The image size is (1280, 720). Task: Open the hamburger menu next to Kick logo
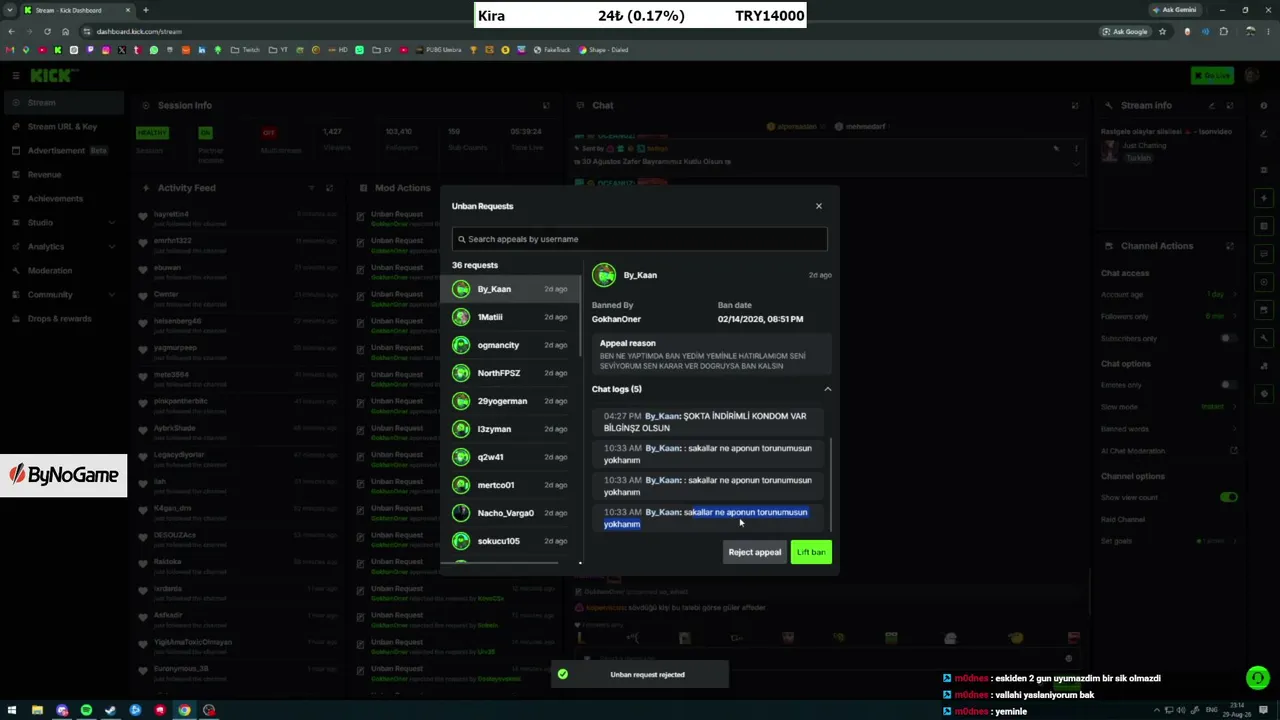(x=16, y=76)
